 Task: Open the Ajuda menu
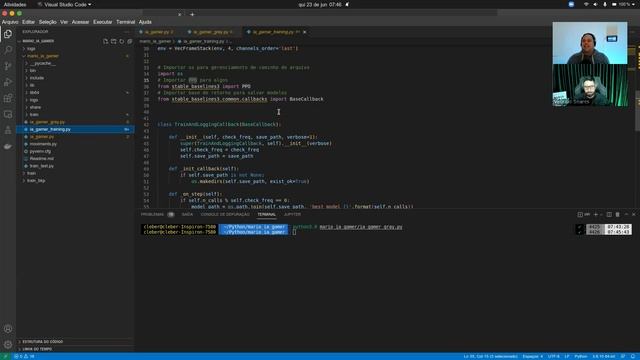coord(145,22)
